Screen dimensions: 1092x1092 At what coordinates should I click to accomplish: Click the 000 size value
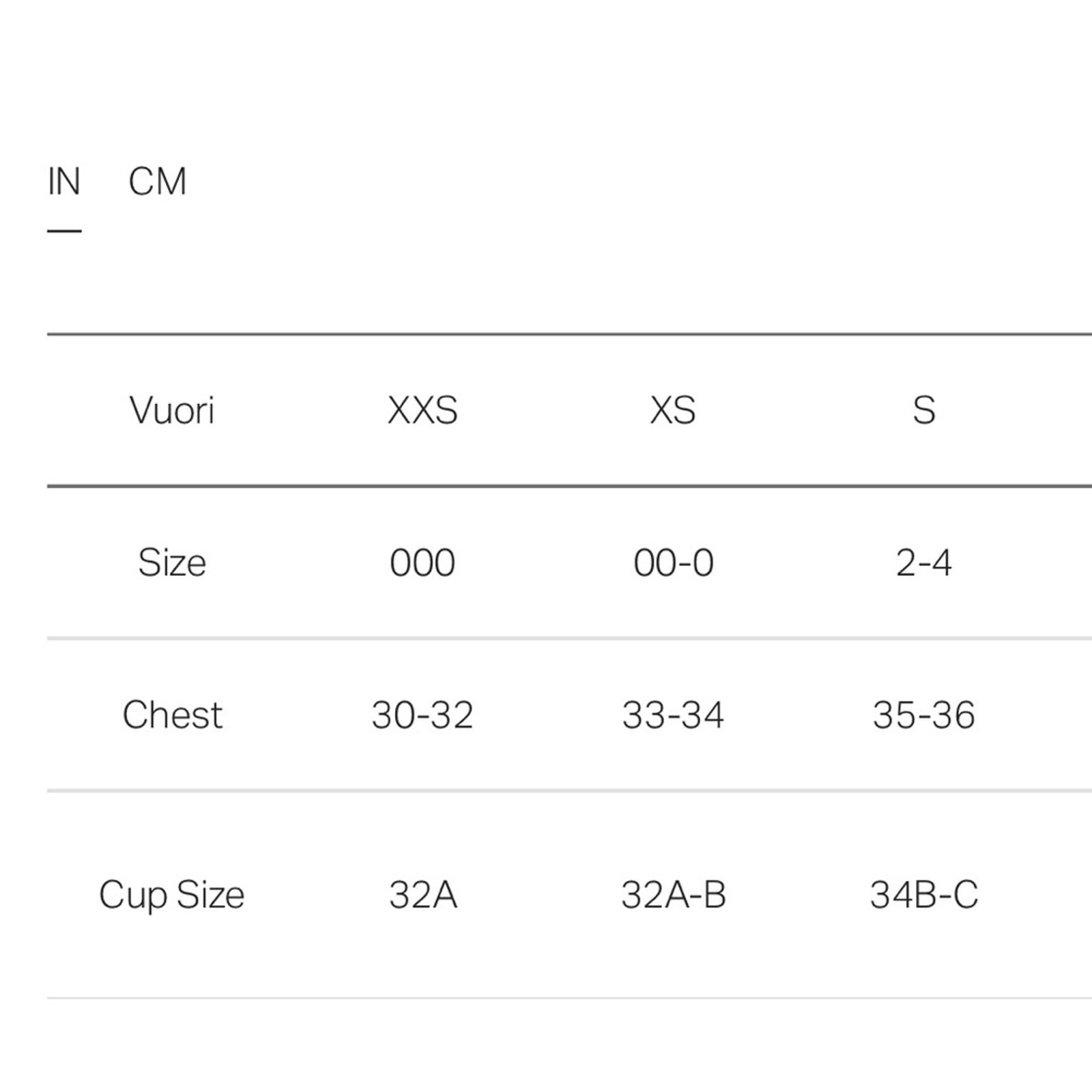[x=422, y=563]
